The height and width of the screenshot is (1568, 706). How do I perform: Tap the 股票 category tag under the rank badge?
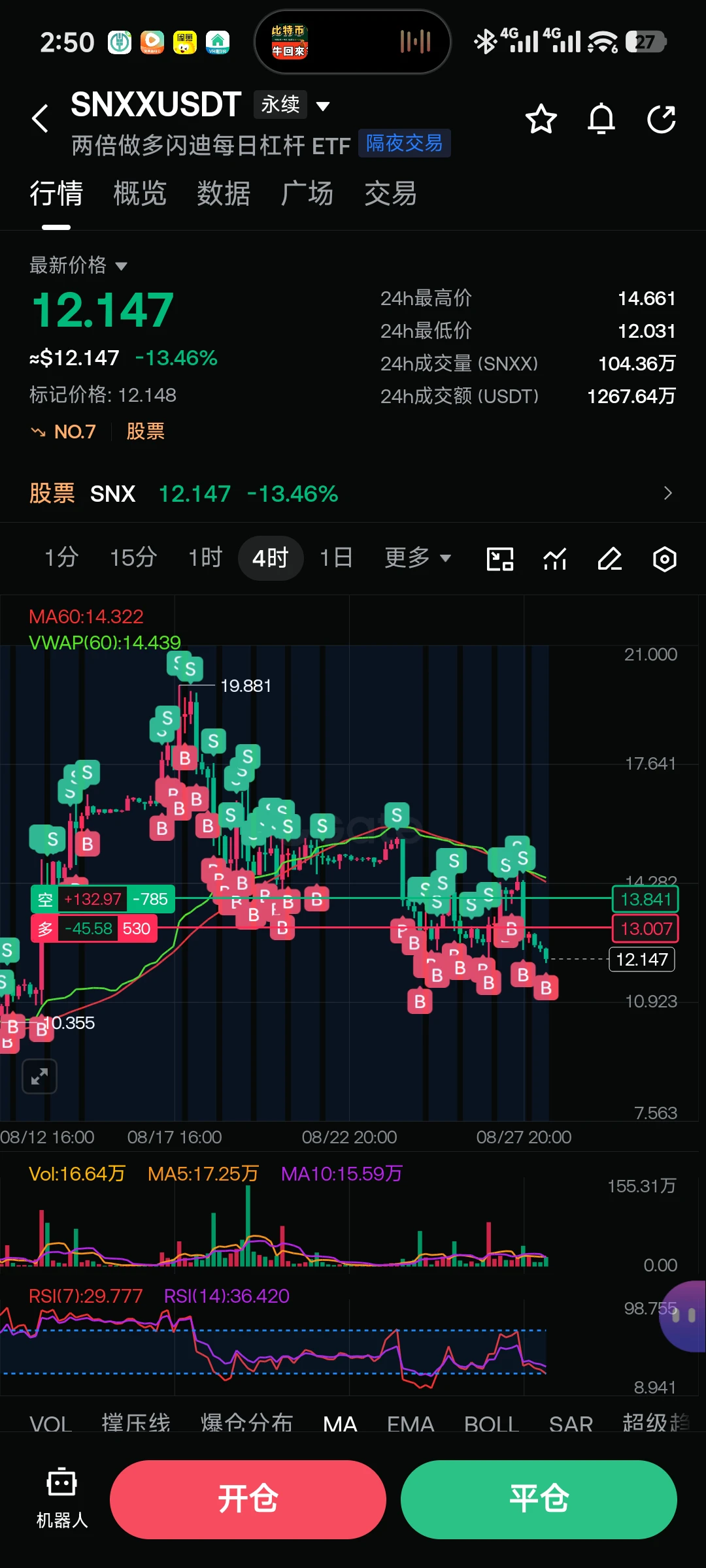(145, 432)
